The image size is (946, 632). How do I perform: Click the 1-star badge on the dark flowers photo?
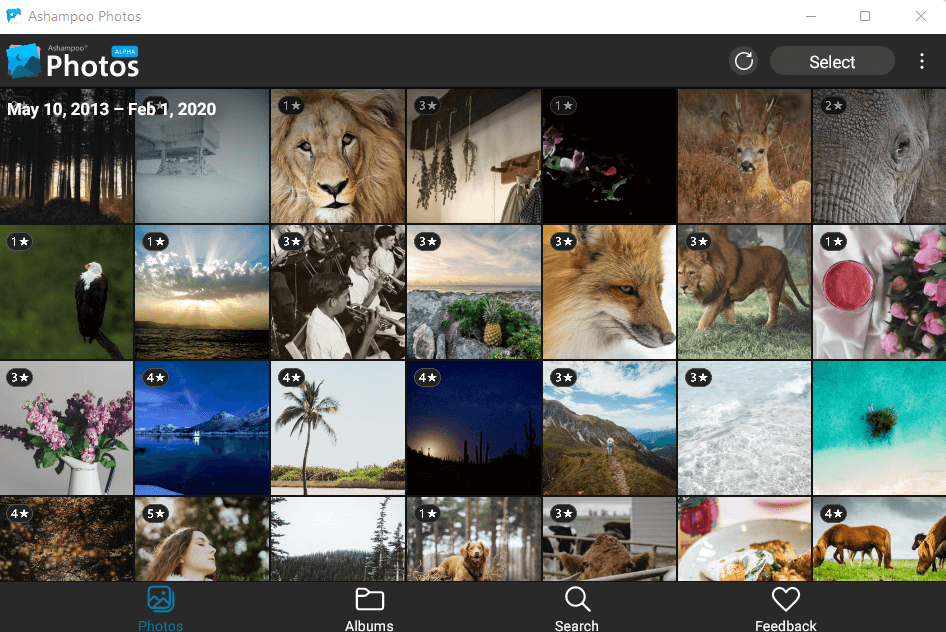[x=563, y=106]
